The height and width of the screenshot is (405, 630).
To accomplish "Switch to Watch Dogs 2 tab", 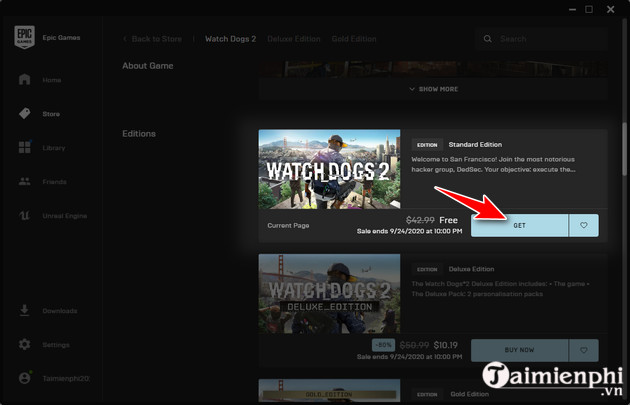I will pyautogui.click(x=231, y=39).
